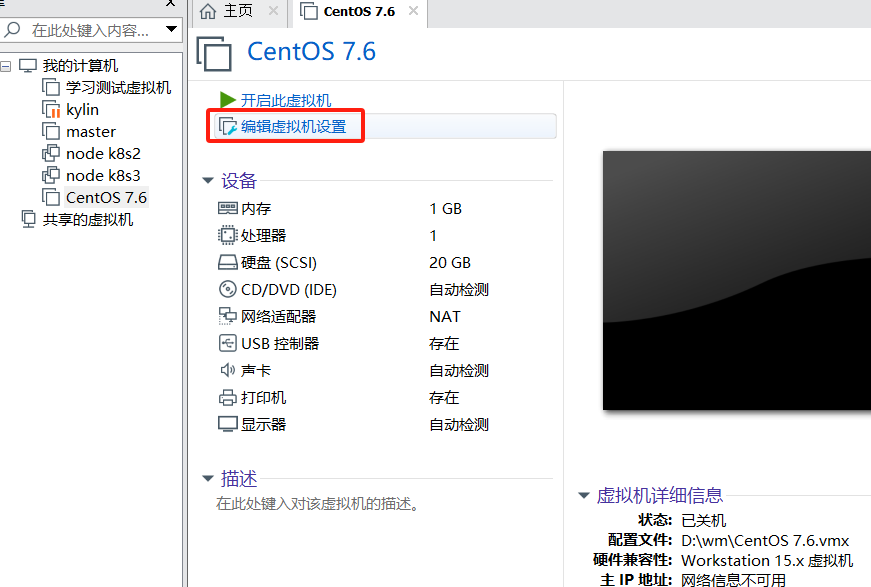Click the 学习测试虚拟机 VM icon
Image resolution: width=871 pixels, height=587 pixels.
[x=51, y=87]
